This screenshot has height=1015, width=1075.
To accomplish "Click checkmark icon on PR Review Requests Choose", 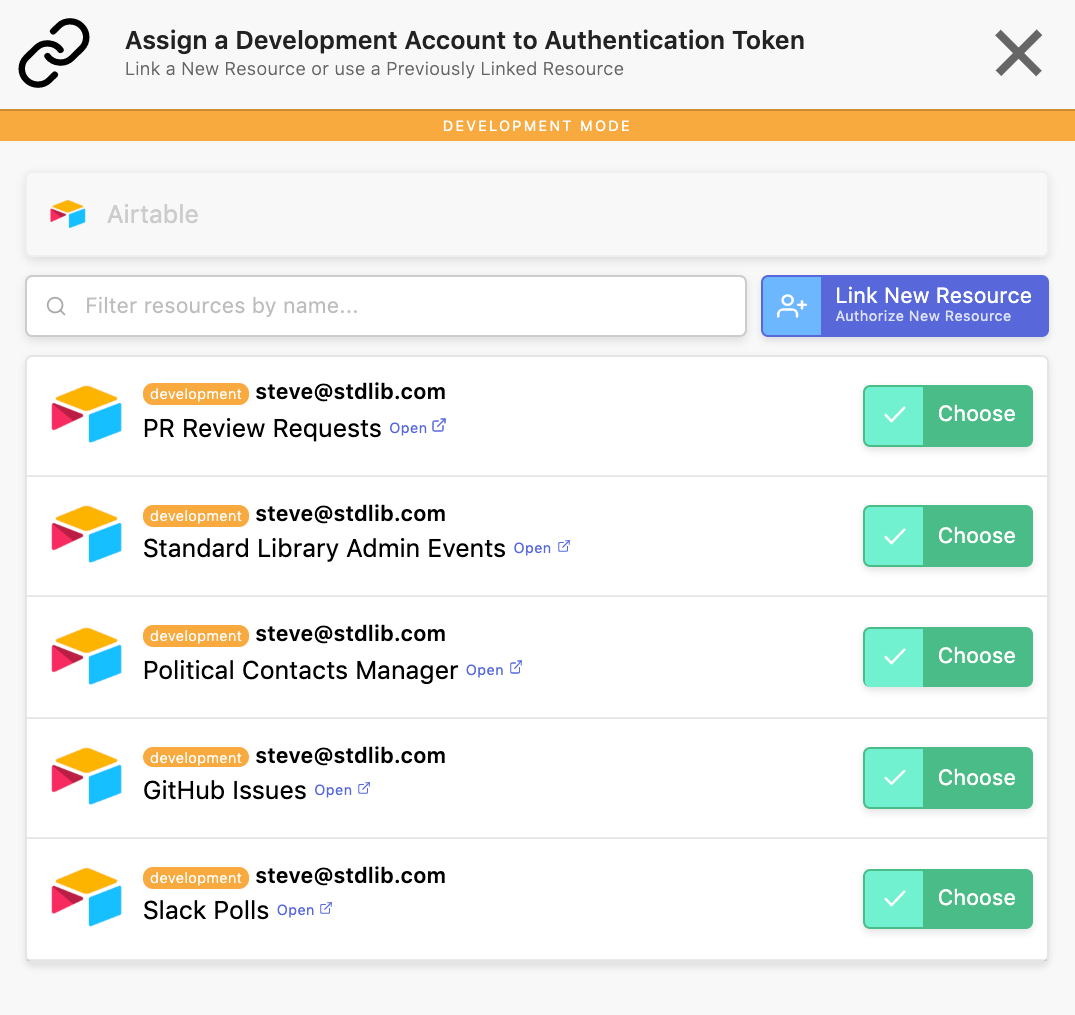I will click(x=895, y=416).
